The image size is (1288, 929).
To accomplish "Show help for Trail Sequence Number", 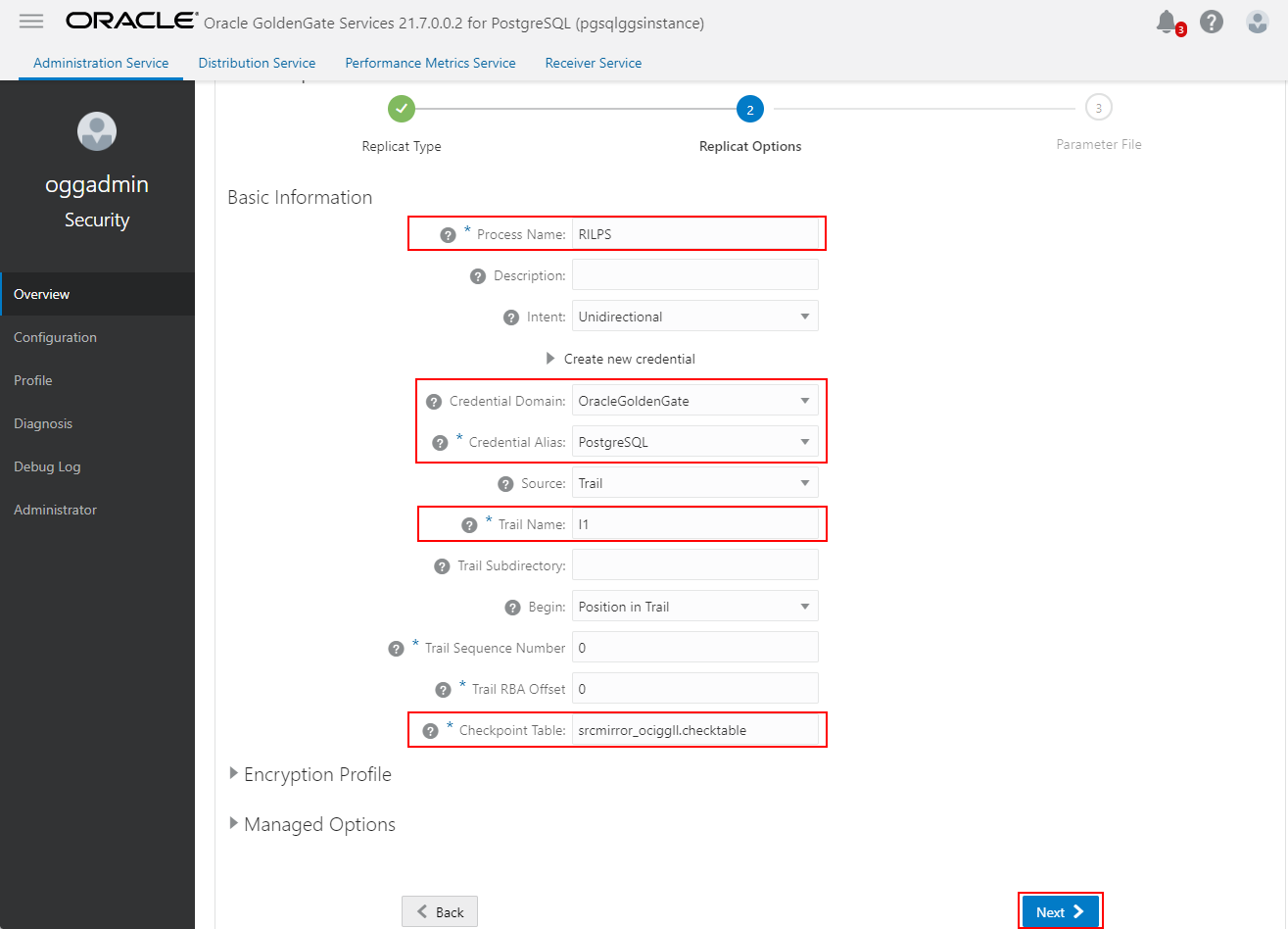I will [x=396, y=649].
